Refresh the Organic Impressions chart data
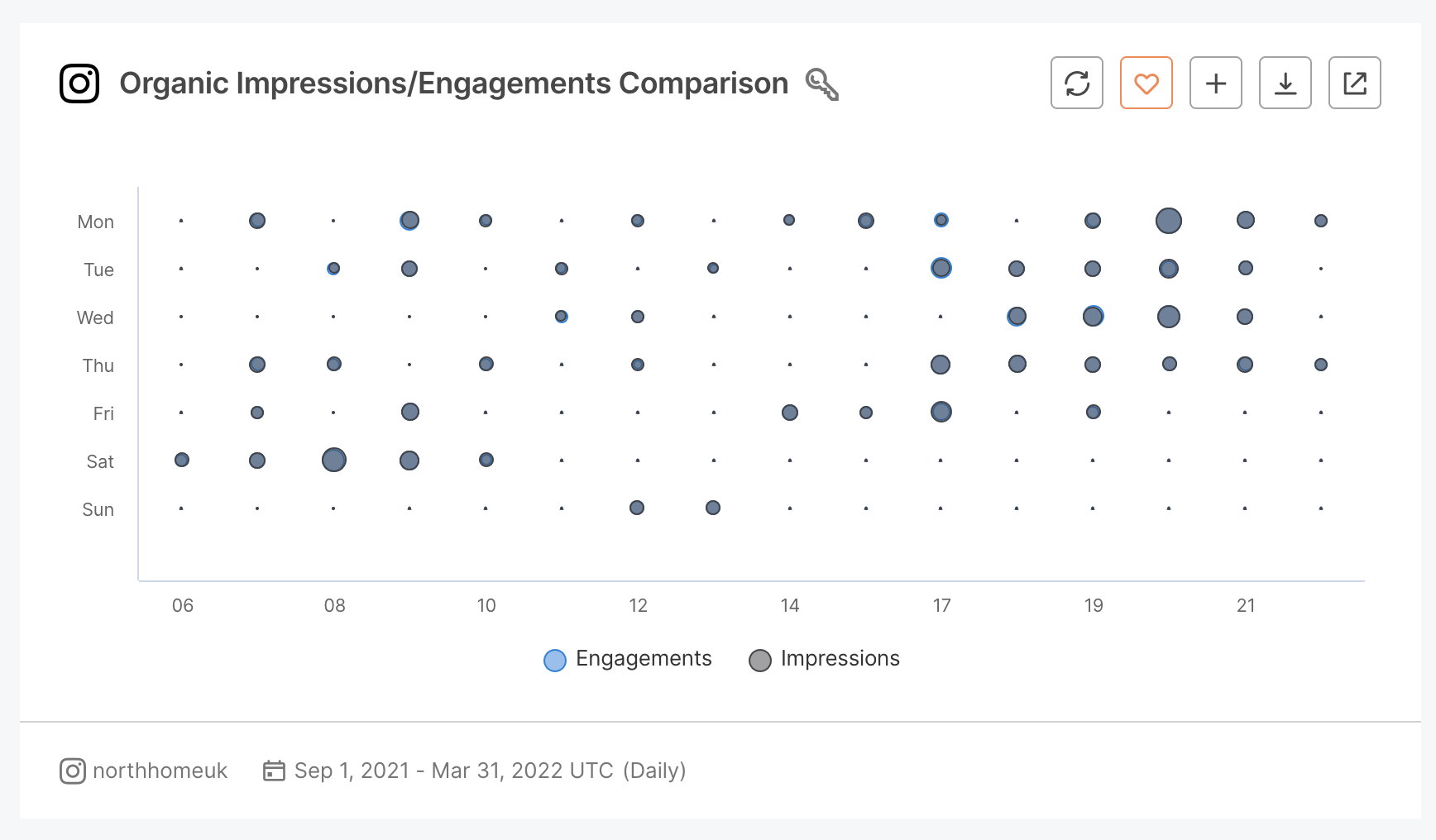1436x840 pixels. [1076, 83]
